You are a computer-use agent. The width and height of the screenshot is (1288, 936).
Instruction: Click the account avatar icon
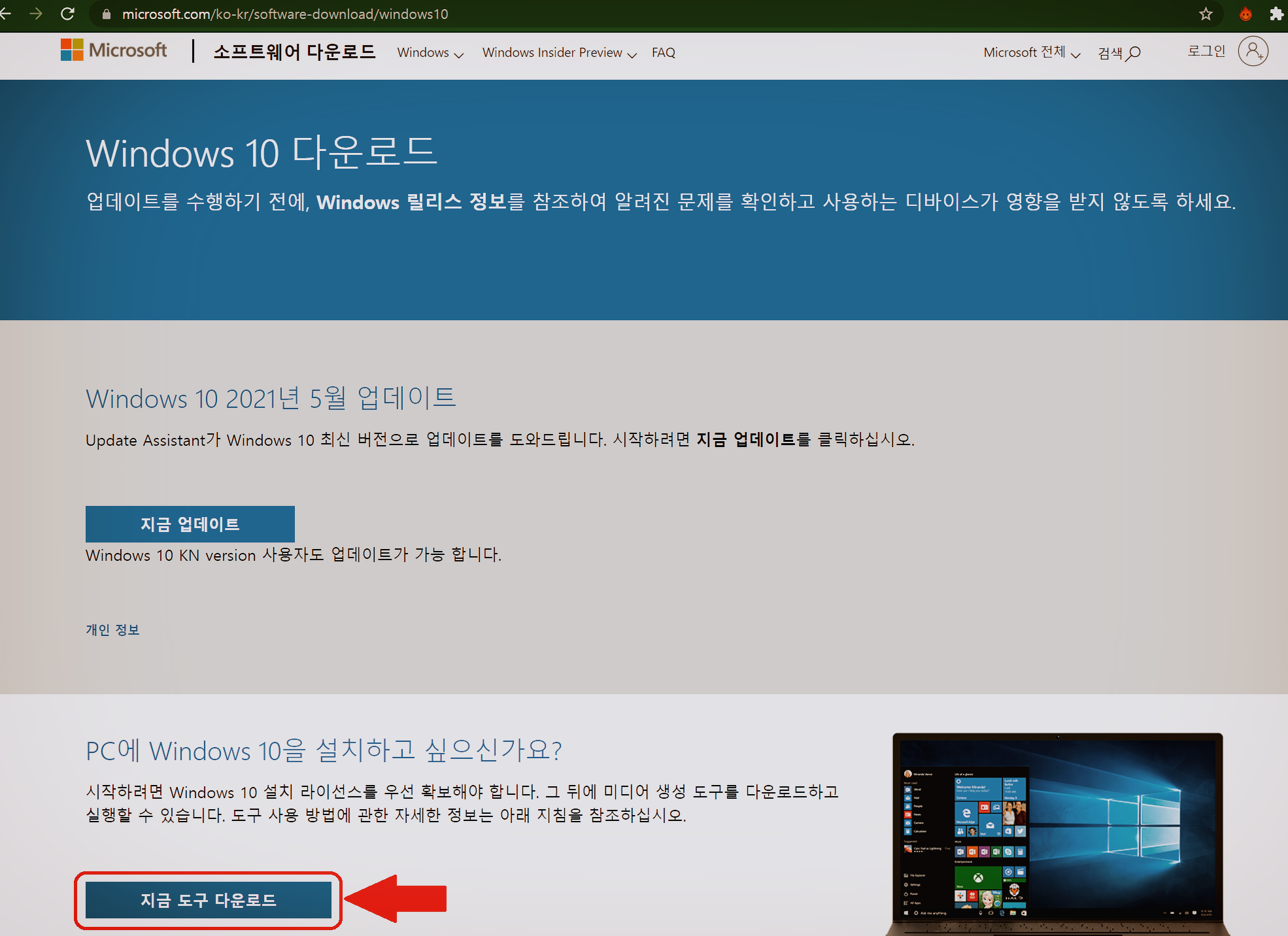(1253, 52)
